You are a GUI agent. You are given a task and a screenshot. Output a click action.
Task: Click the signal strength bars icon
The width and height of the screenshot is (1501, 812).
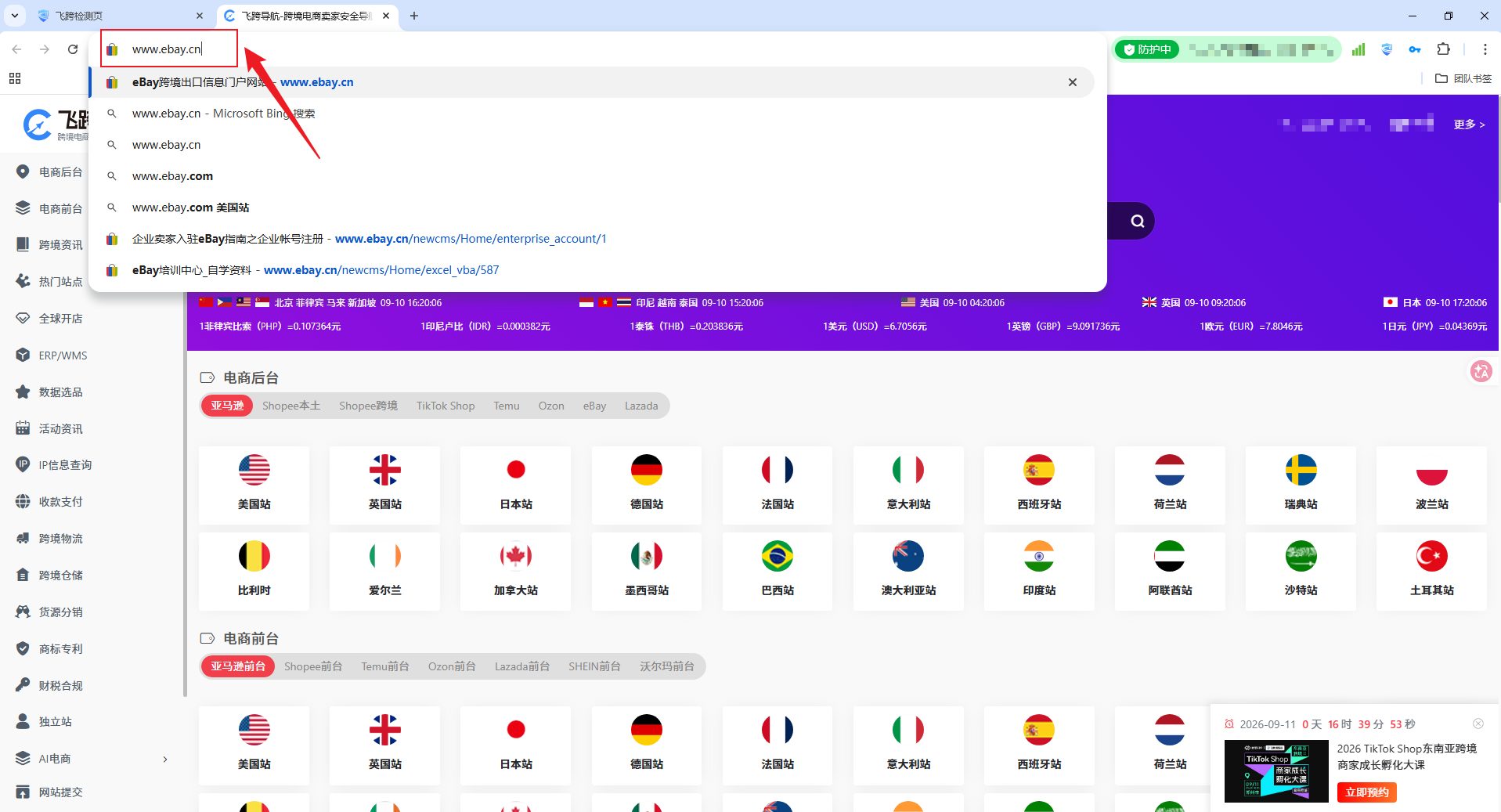click(1358, 49)
